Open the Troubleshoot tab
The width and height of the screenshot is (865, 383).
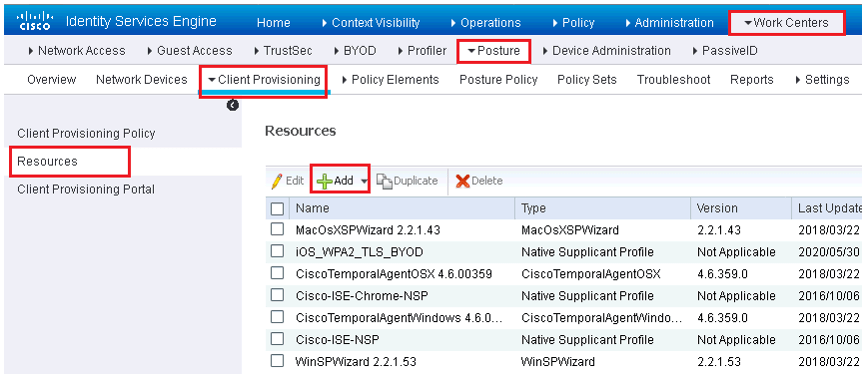674,79
